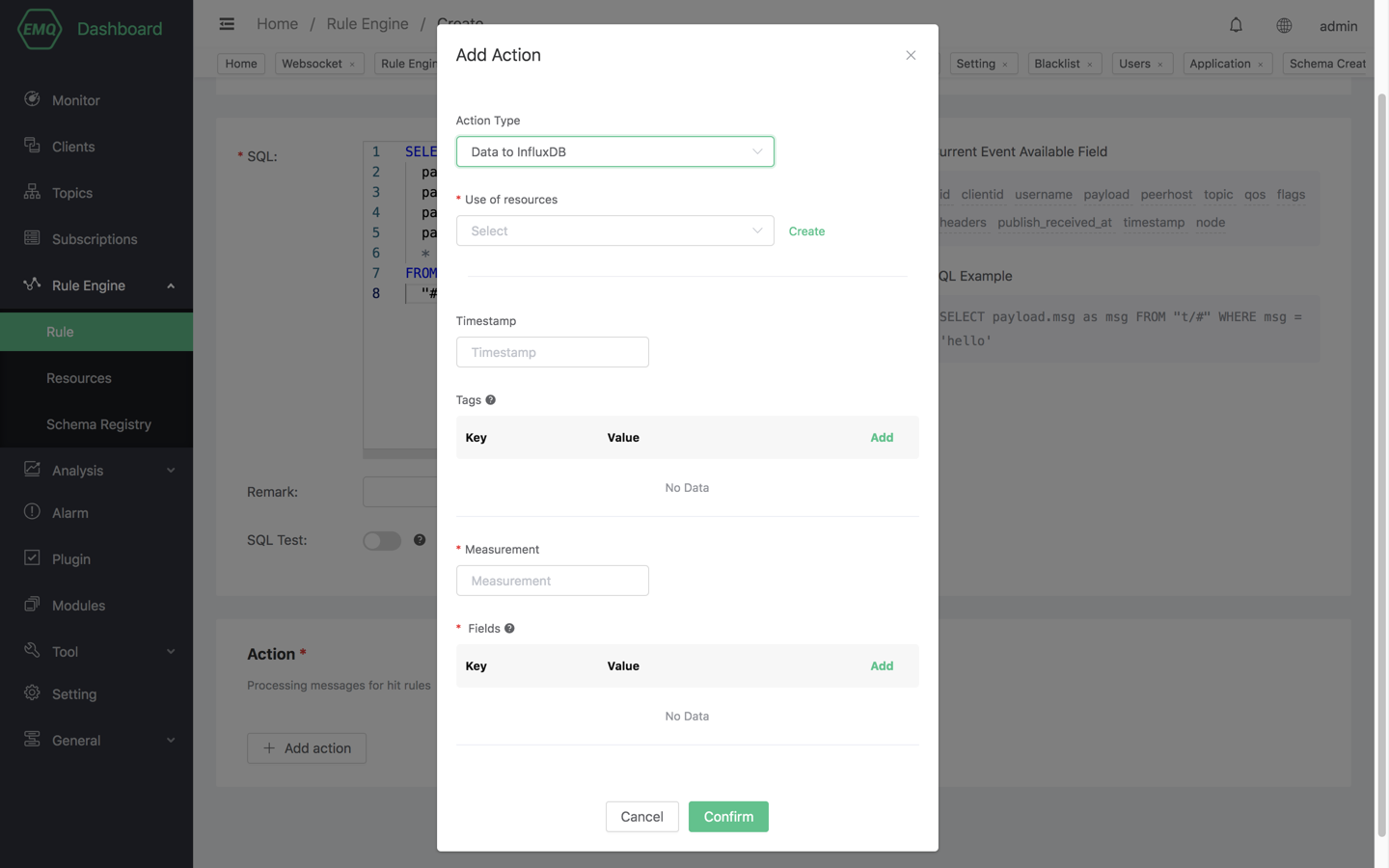Expand the Analysis sidebar menu
Screen dimensions: 1389x868
click(96, 471)
